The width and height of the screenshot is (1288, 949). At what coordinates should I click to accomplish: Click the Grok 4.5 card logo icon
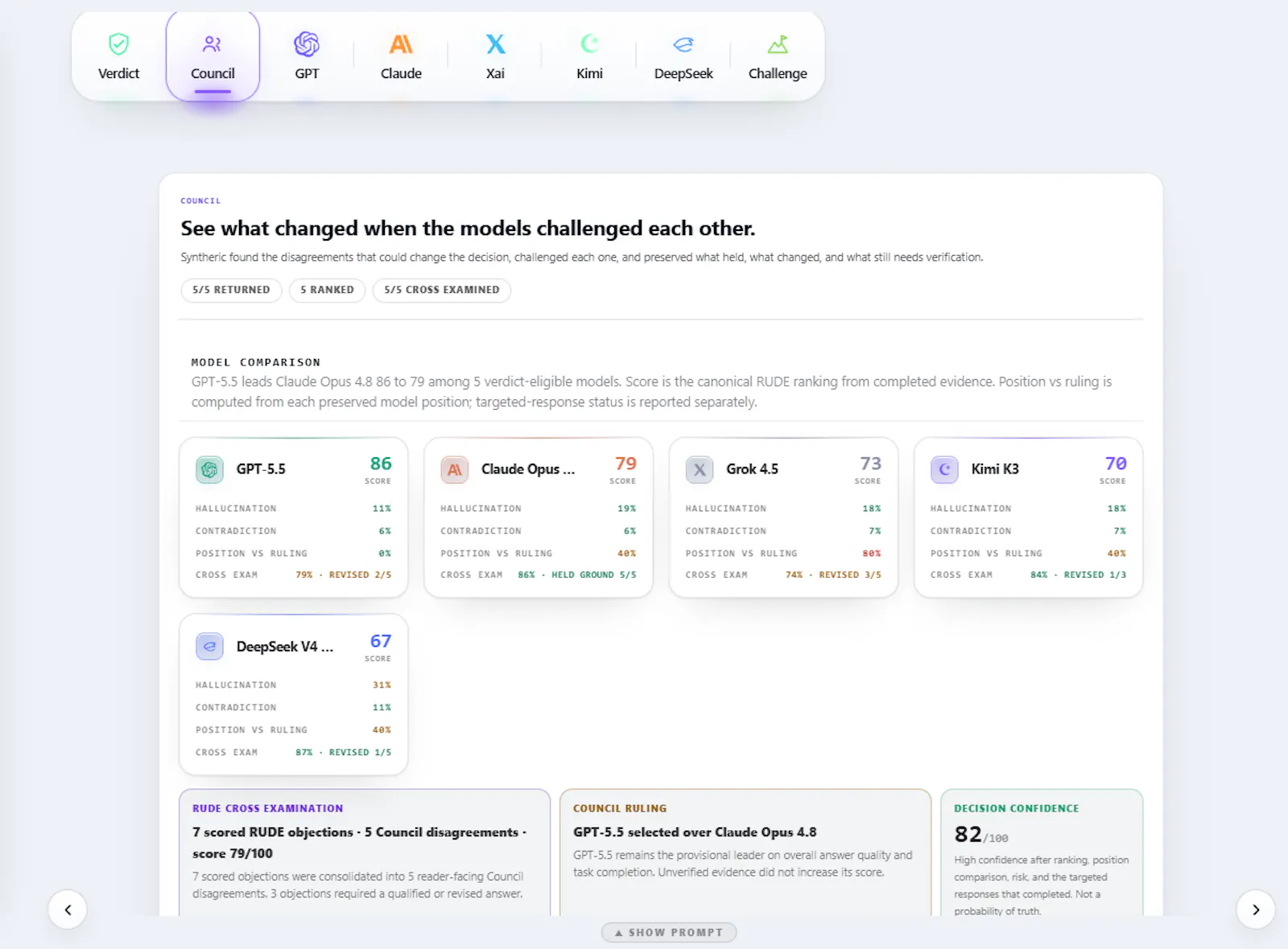pyautogui.click(x=700, y=469)
